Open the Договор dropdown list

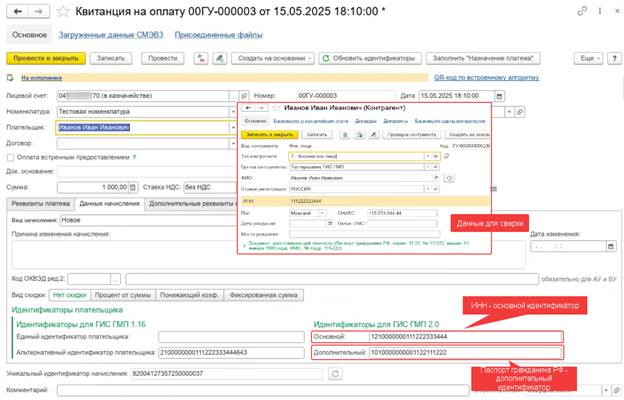pyautogui.click(x=233, y=143)
